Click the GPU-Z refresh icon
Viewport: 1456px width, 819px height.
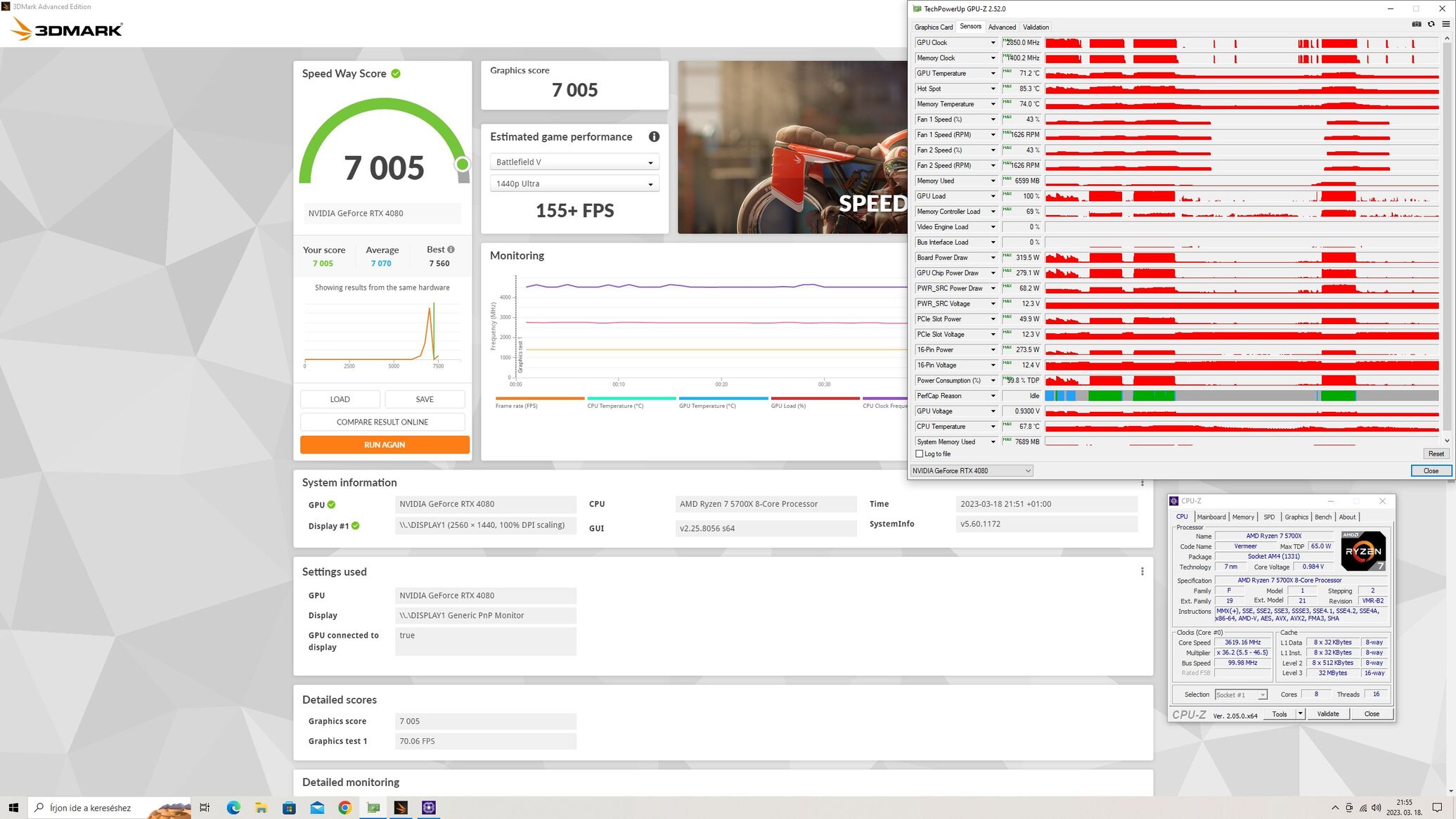pos(1431,24)
